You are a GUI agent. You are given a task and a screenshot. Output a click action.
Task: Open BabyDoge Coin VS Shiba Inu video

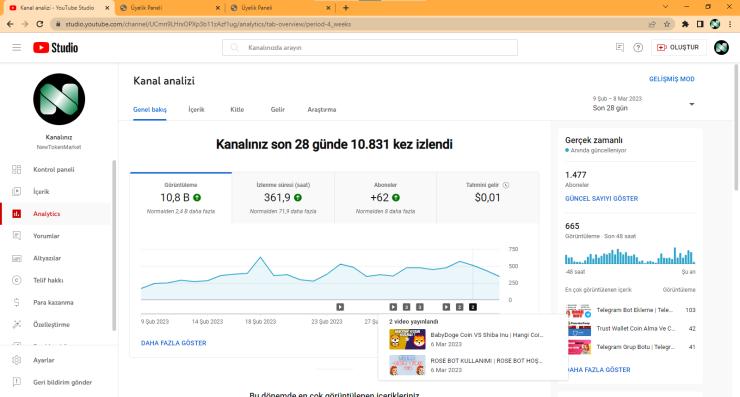(487, 335)
